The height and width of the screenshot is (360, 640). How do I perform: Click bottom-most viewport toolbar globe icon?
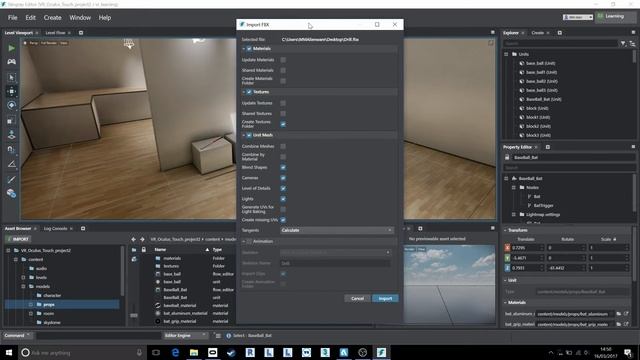11,193
